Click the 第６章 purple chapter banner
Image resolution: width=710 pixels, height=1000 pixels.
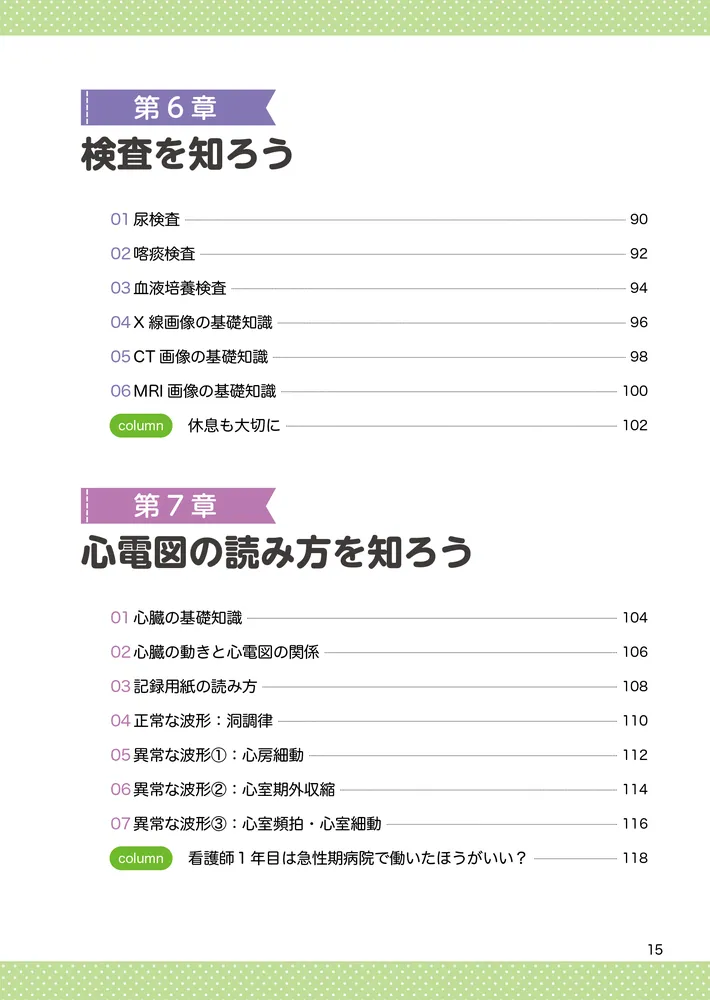(x=176, y=107)
